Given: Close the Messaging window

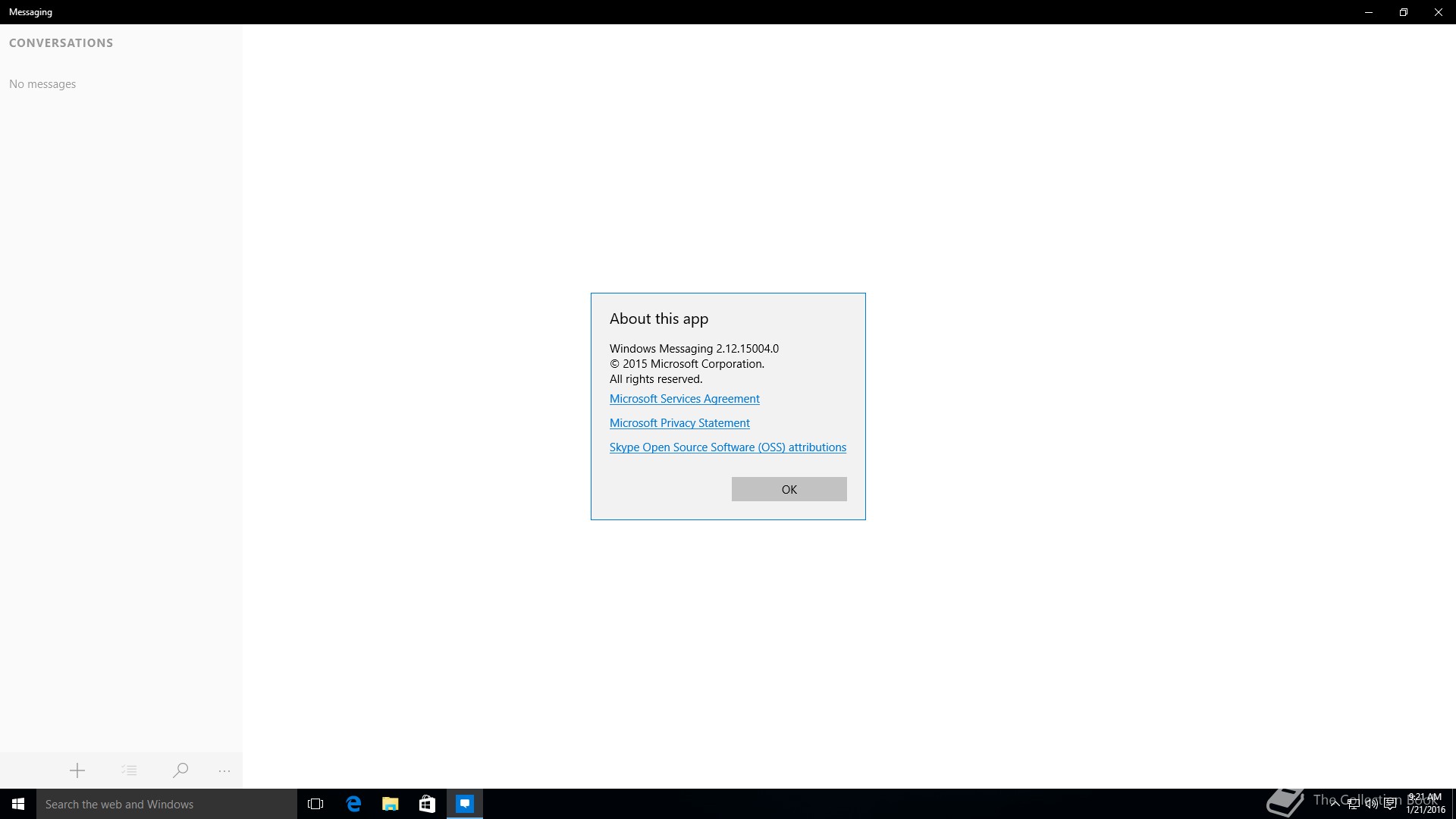Looking at the screenshot, I should point(1439,12).
